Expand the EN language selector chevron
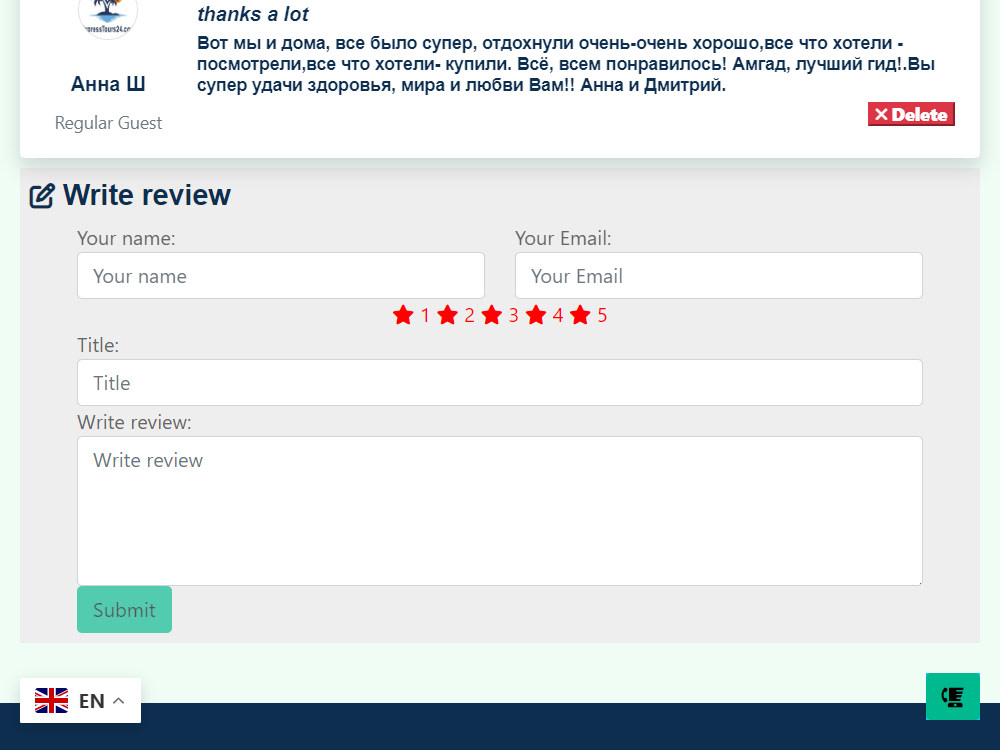 point(119,700)
